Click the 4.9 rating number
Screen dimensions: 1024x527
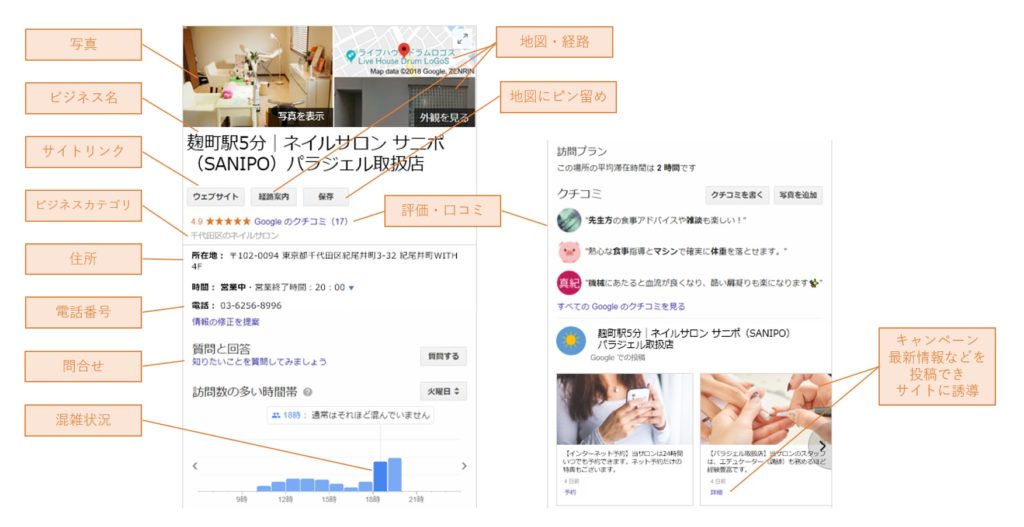[x=197, y=221]
